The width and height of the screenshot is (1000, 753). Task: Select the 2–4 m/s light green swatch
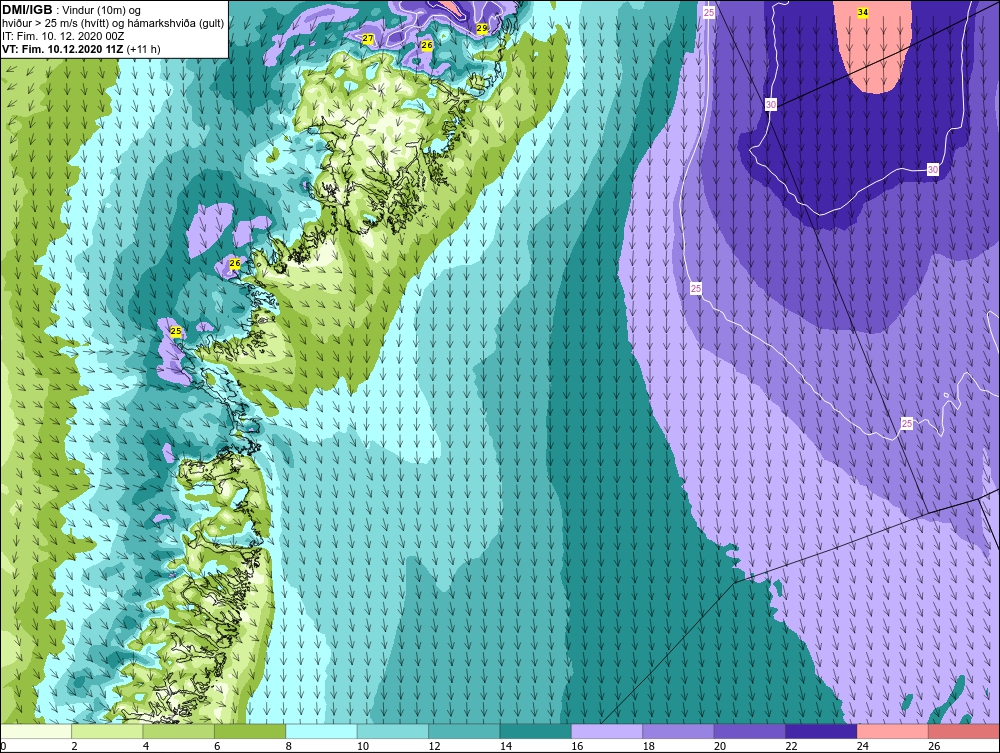tap(107, 731)
